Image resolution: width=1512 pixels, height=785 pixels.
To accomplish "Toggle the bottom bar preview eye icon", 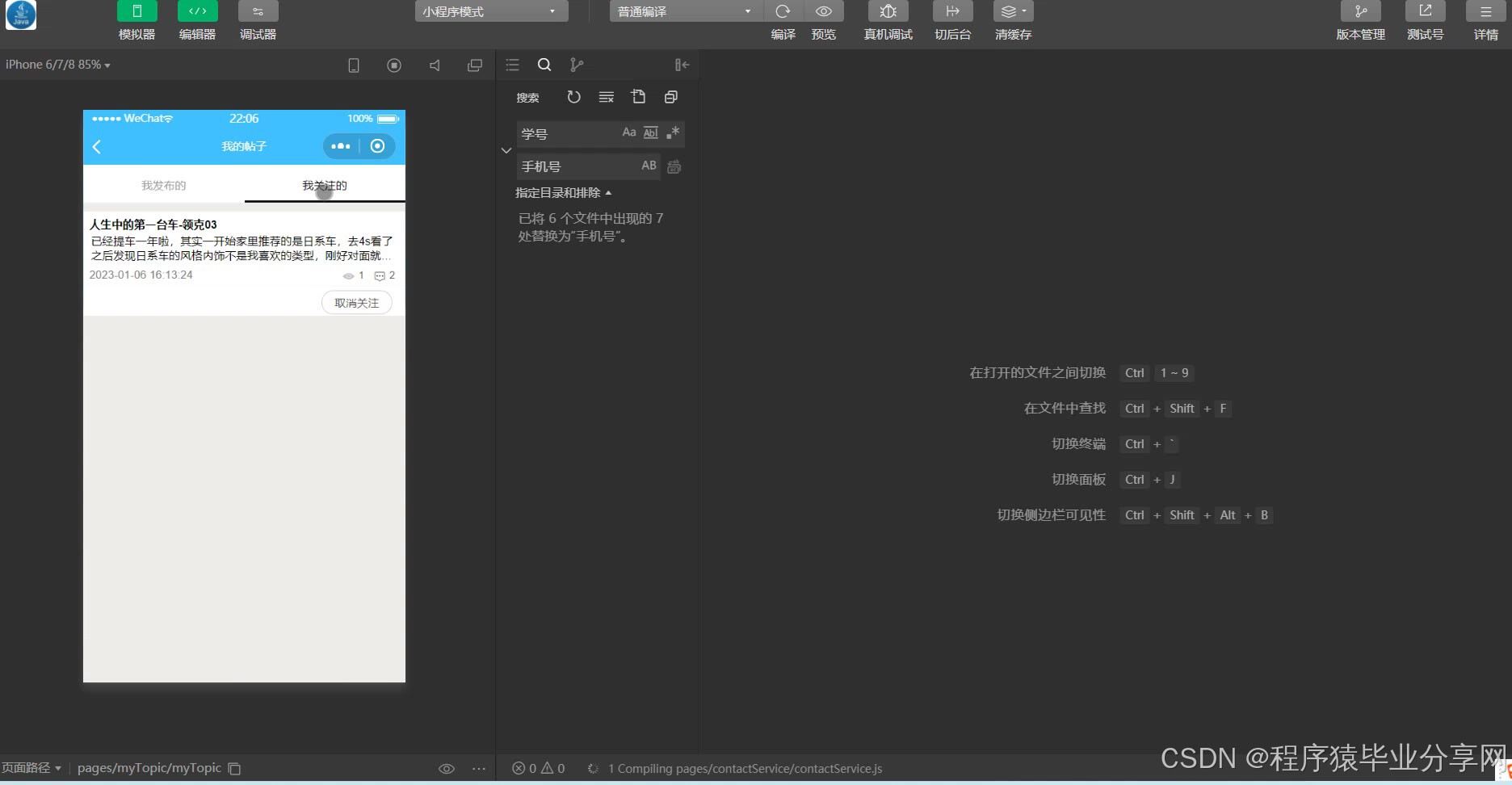I will click(446, 769).
